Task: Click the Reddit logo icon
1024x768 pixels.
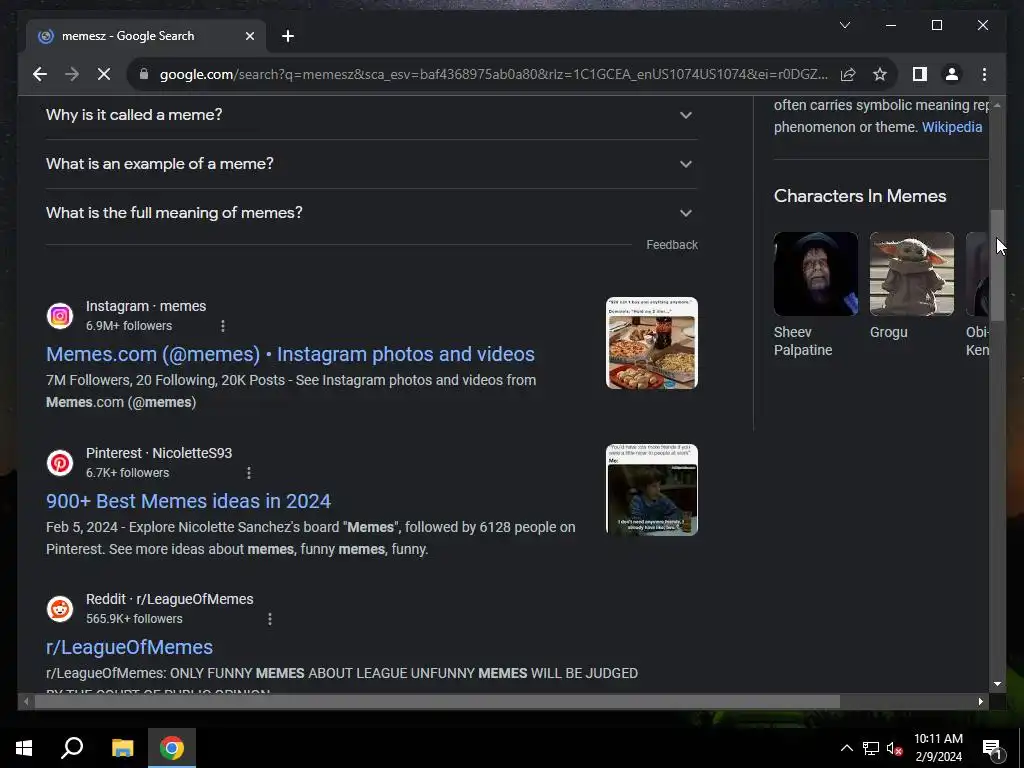Action: pos(59,609)
